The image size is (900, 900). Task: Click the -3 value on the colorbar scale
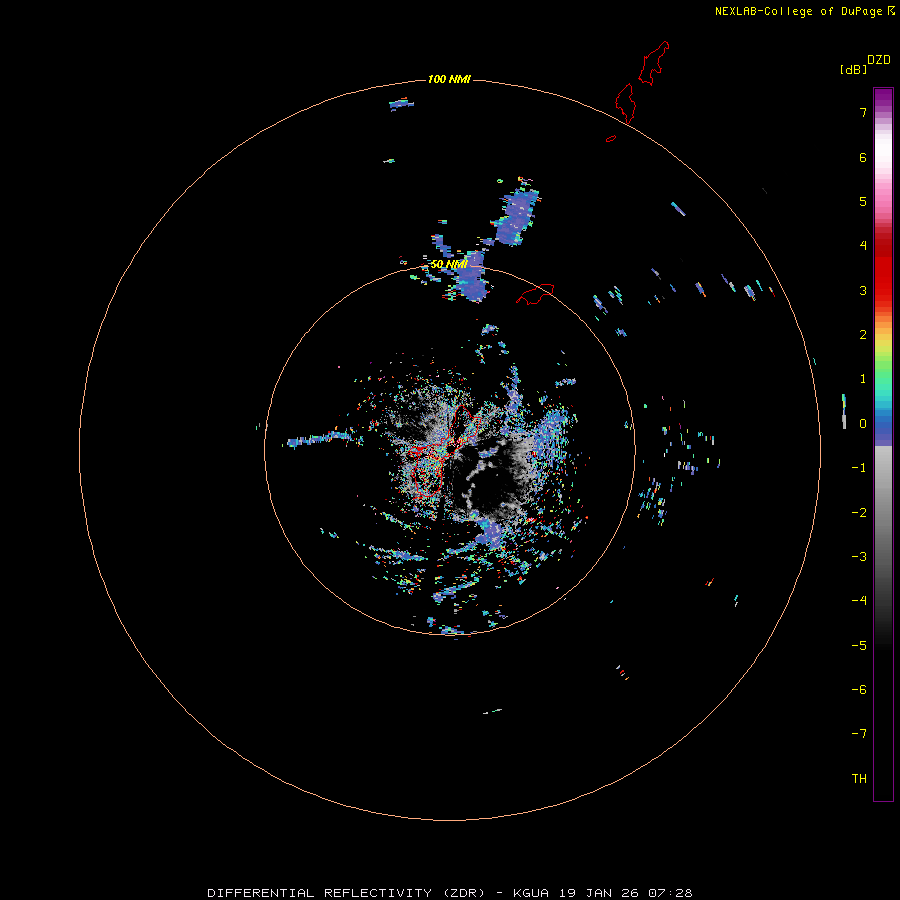859,557
